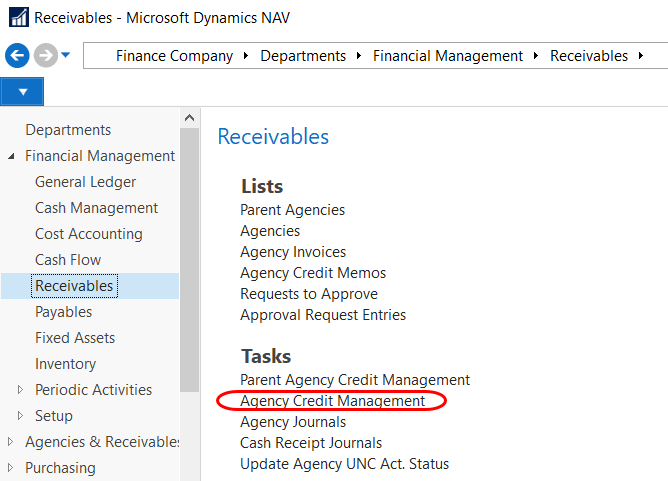This screenshot has width=668, height=481.
Task: Open Cash Receipt Journals link
Action: [x=311, y=443]
